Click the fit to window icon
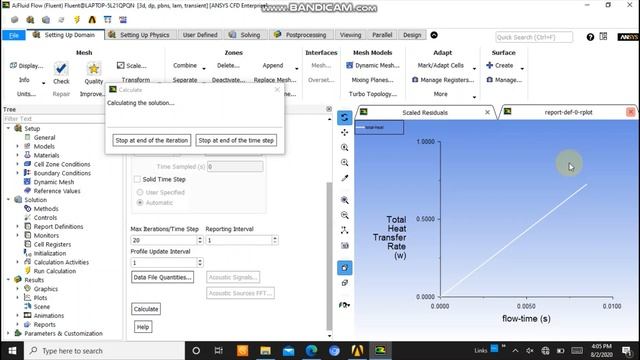Image resolution: width=640 pixels, height=360 pixels. tap(344, 200)
